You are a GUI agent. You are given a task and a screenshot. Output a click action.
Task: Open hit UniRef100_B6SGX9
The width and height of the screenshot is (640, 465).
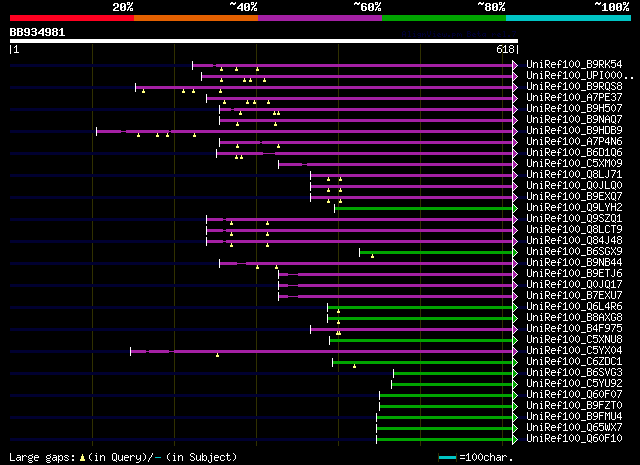(574, 252)
